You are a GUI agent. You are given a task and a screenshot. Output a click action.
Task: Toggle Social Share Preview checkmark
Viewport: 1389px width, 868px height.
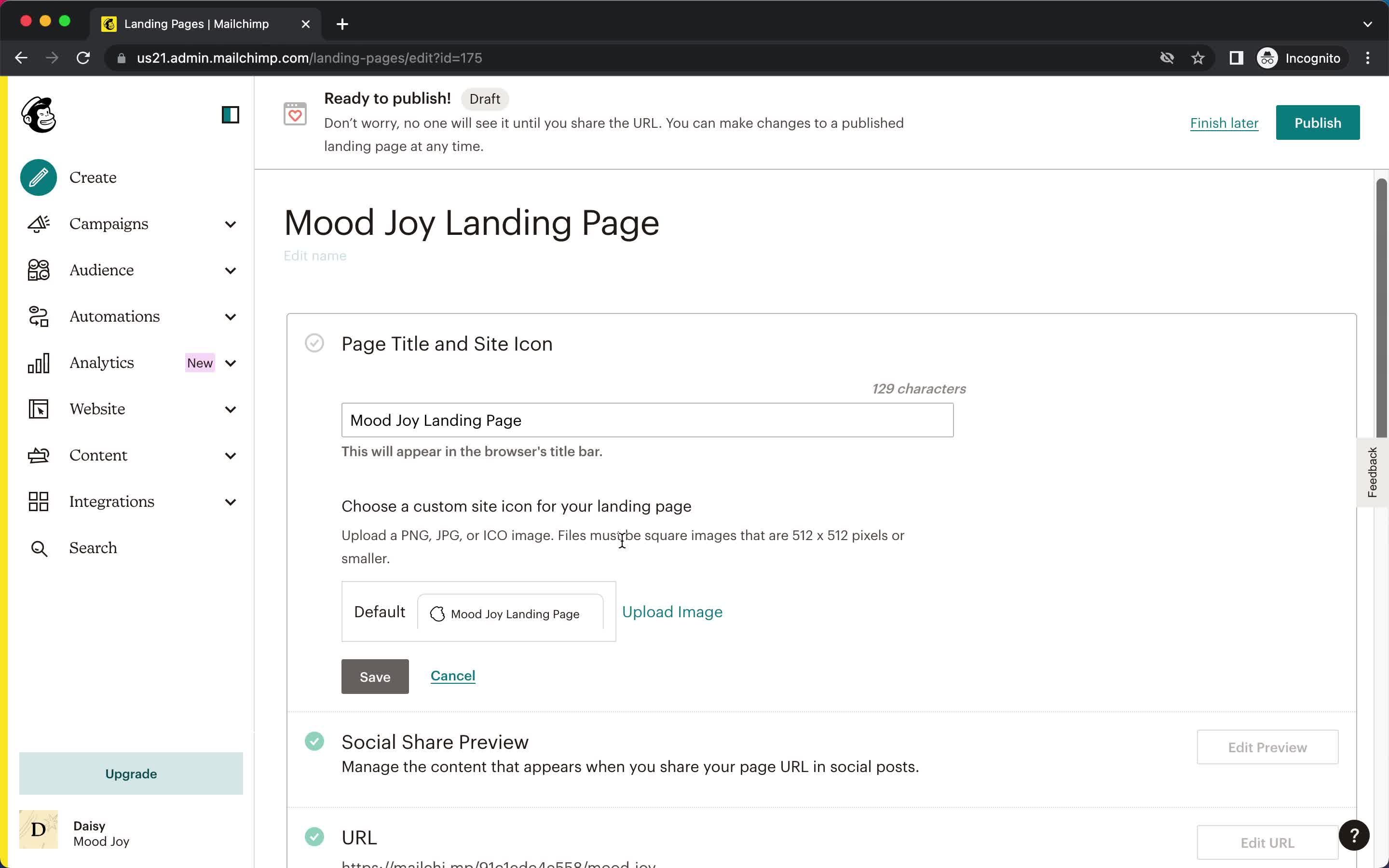pos(314,740)
